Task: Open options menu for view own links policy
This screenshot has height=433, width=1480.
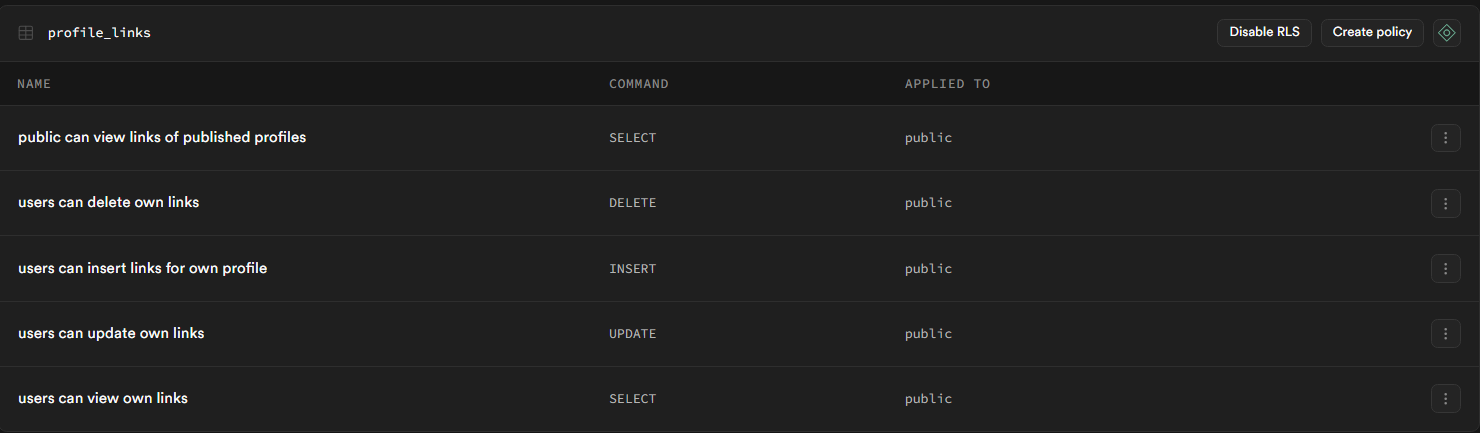Action: coord(1445,399)
